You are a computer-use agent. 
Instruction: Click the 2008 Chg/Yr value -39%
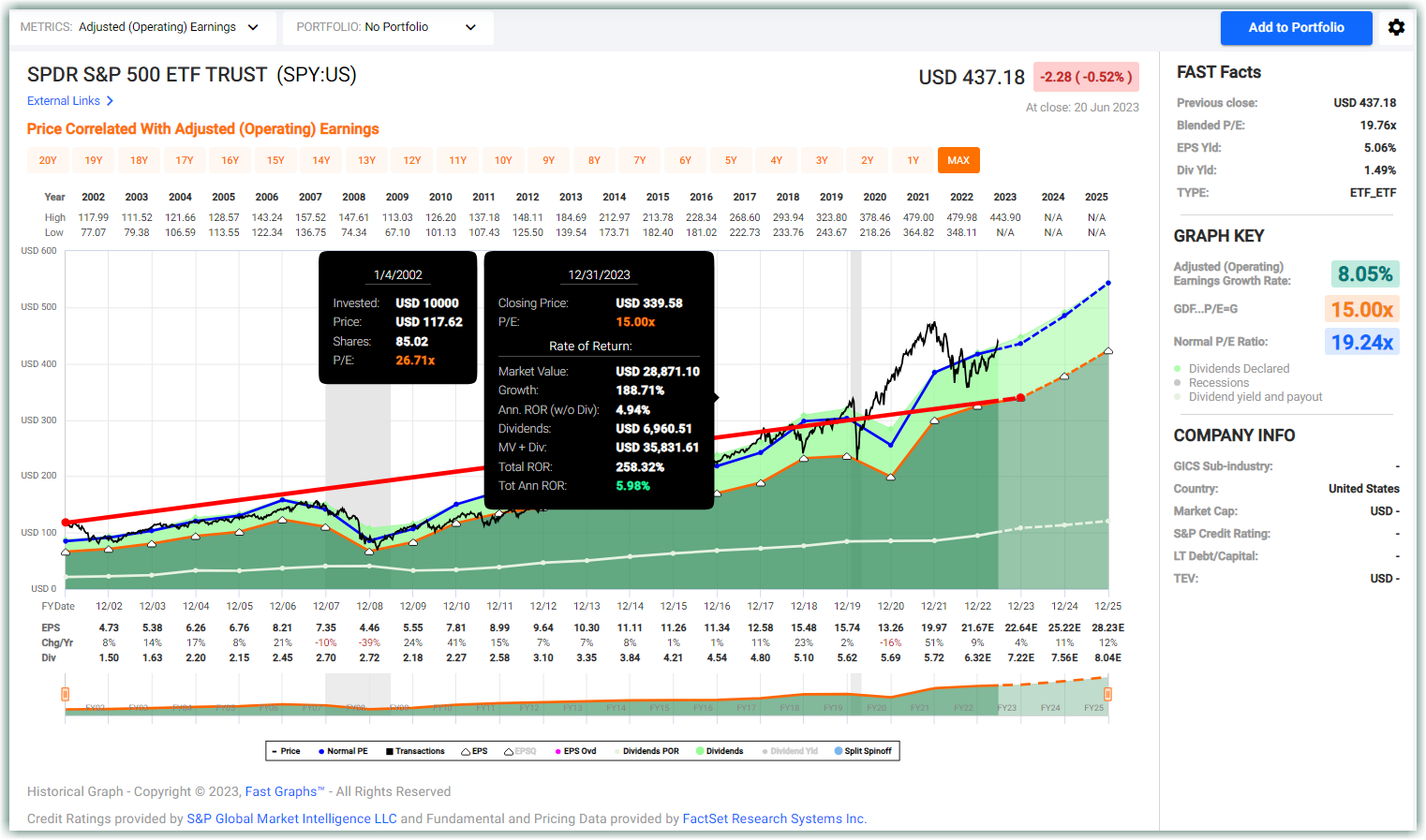370,643
